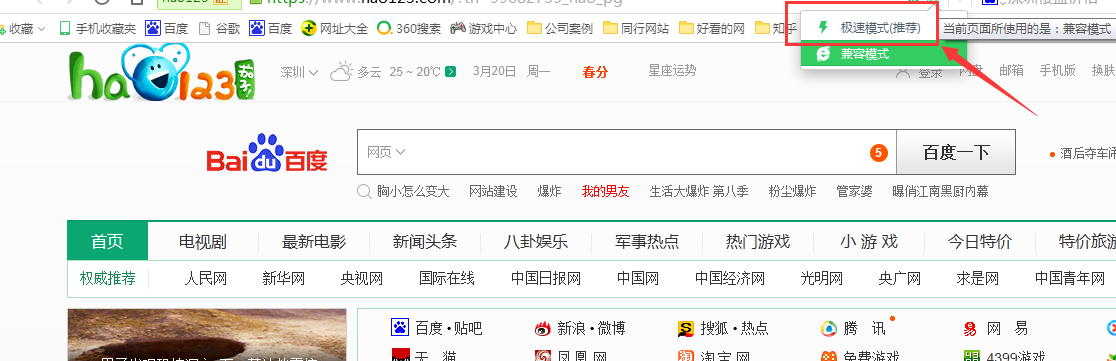Screen dimensions: 1116x361
Task: Click the 3月20日 date text
Action: [494, 71]
